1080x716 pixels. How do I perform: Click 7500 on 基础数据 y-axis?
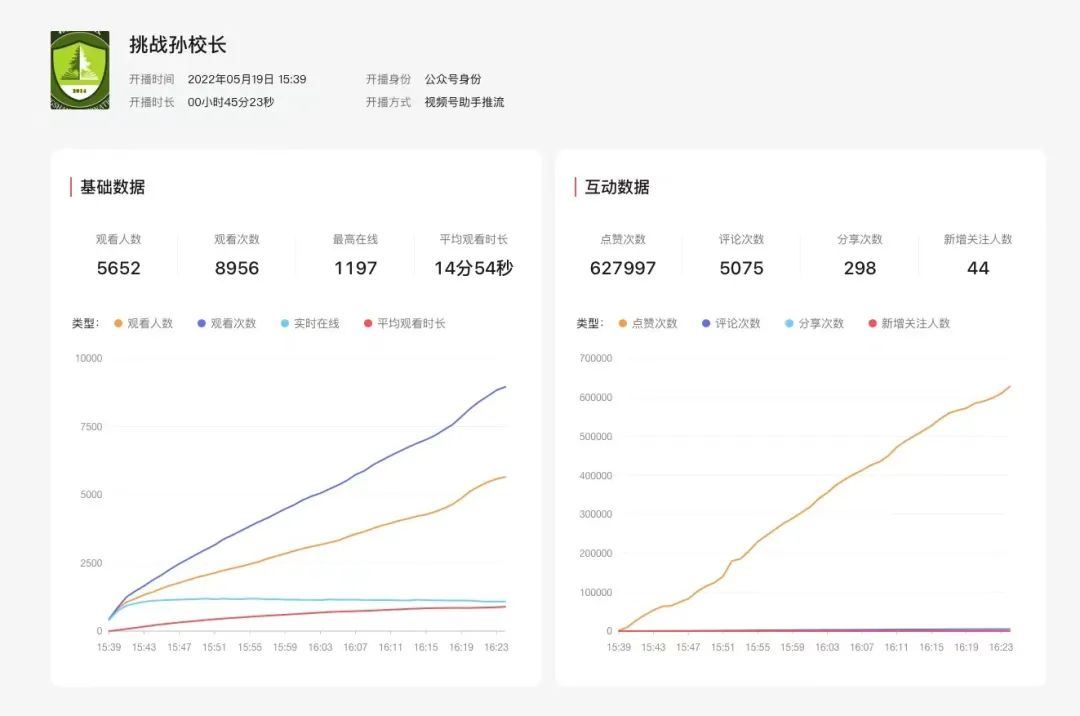coord(91,427)
